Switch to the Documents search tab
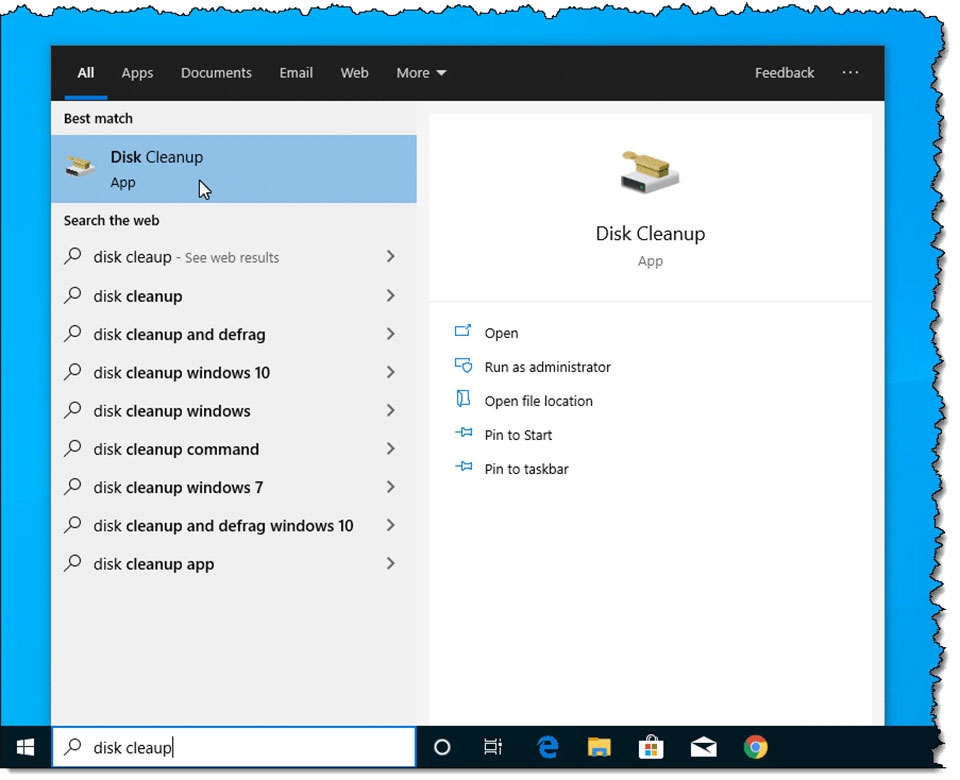 click(216, 73)
